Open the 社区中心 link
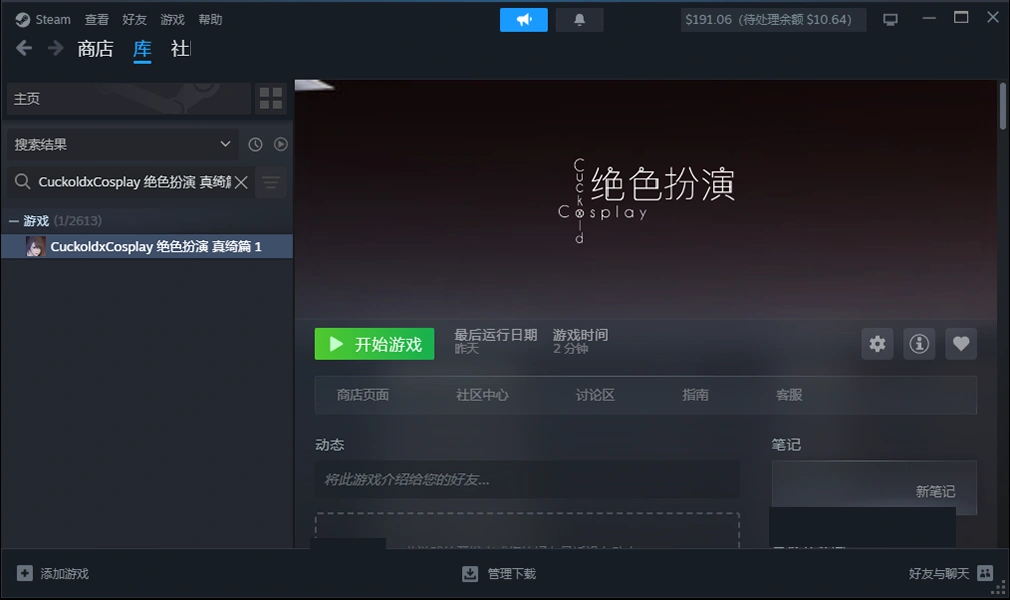 [x=482, y=395]
